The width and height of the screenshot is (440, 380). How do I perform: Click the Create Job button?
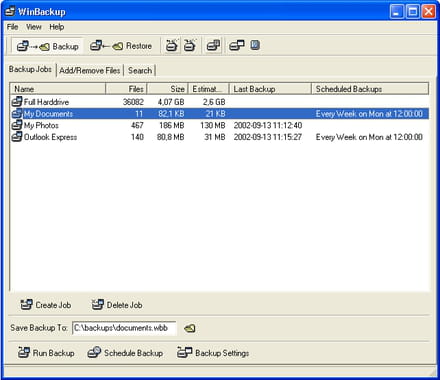click(46, 305)
